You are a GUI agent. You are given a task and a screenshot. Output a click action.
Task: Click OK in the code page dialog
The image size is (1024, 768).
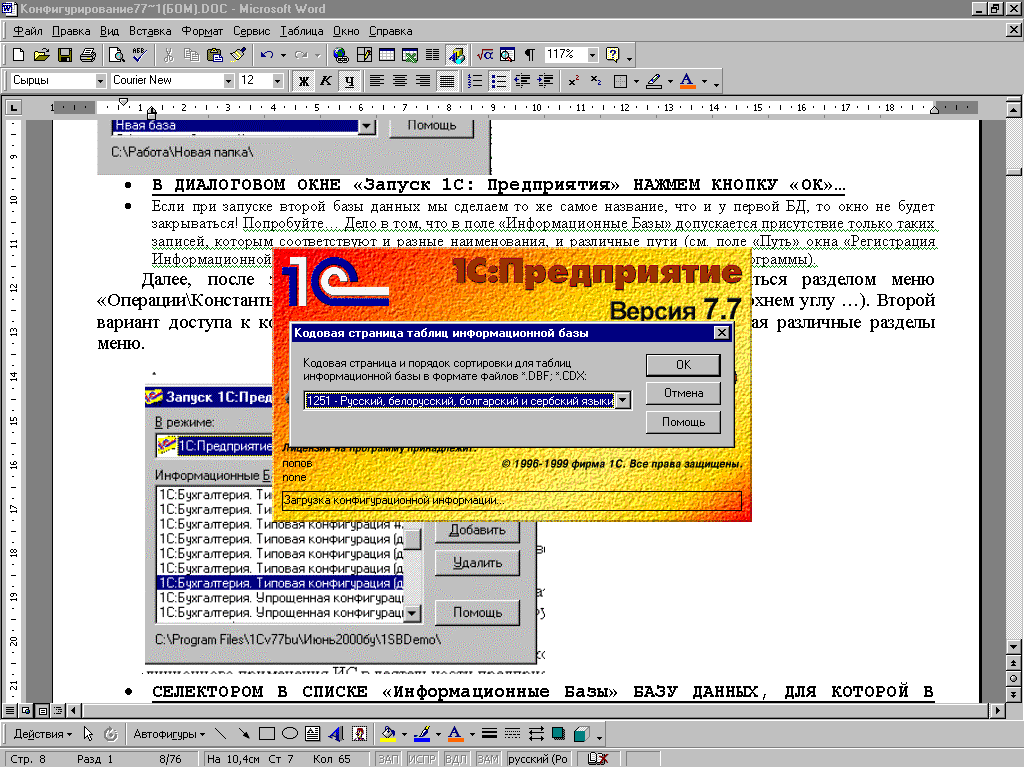(x=683, y=365)
